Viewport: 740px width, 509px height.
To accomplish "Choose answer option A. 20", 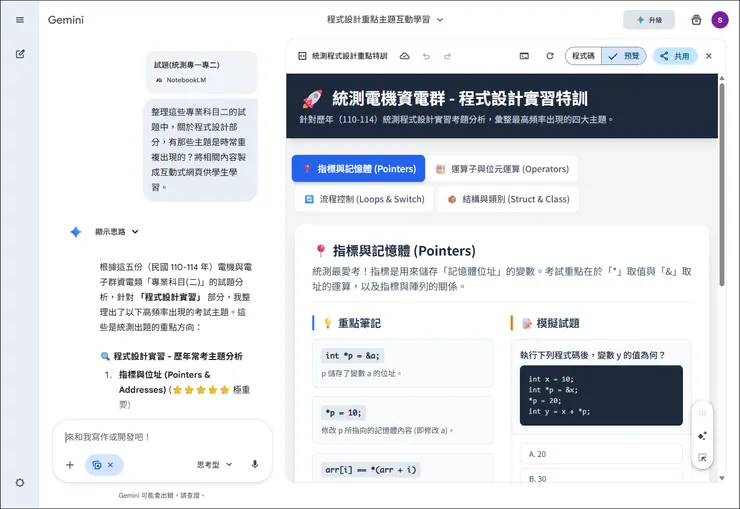I will click(601, 454).
